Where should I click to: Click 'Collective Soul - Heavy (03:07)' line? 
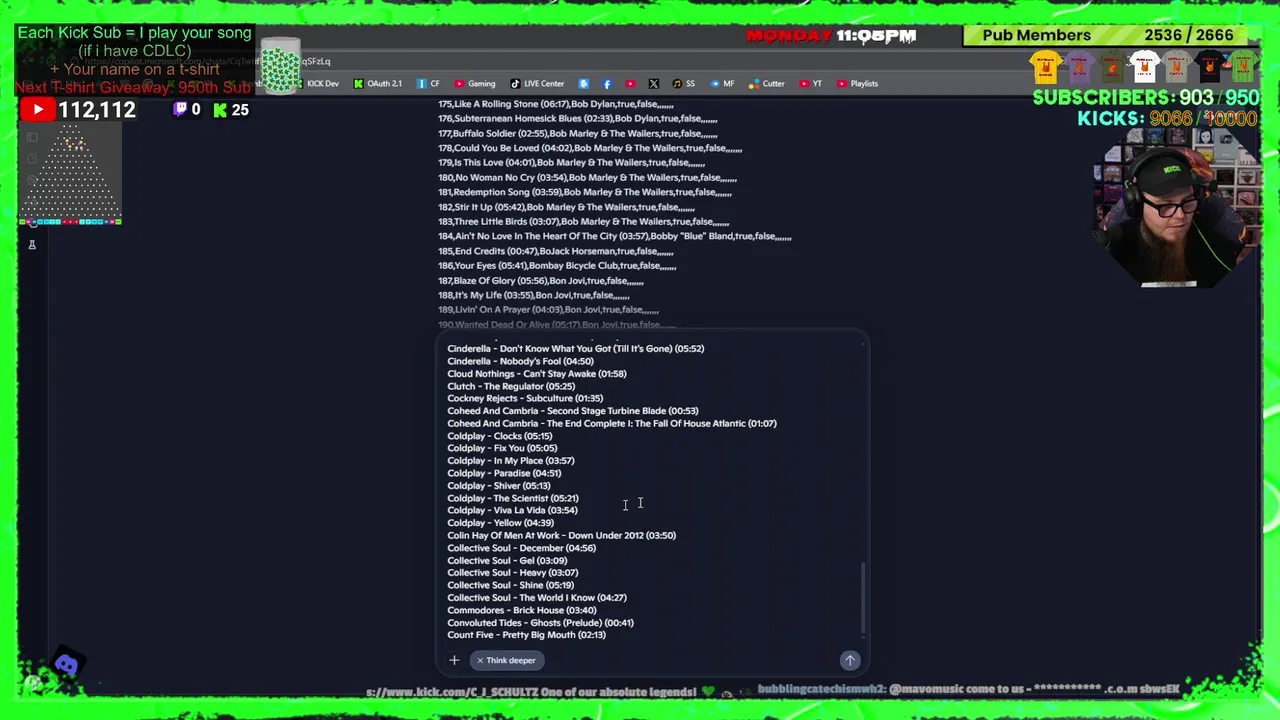pos(513,573)
